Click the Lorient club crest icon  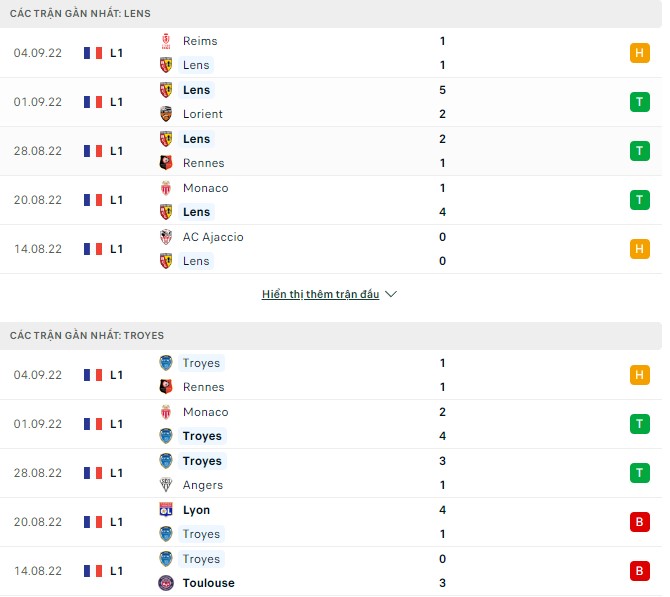[x=166, y=114]
